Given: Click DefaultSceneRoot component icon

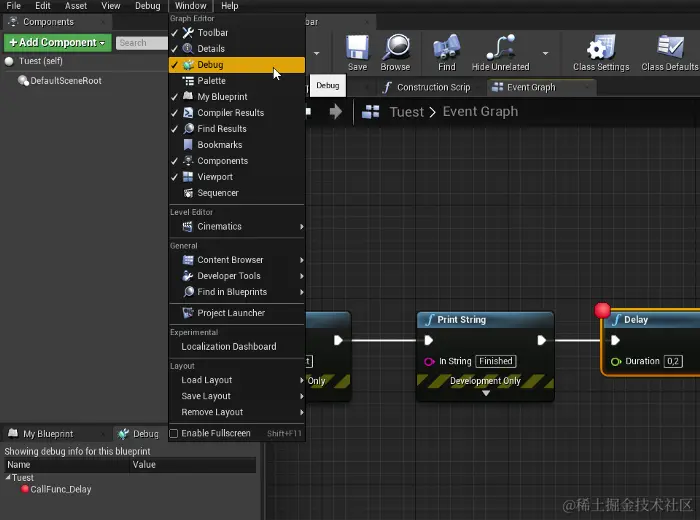Looking at the screenshot, I should pyautogui.click(x=23, y=80).
